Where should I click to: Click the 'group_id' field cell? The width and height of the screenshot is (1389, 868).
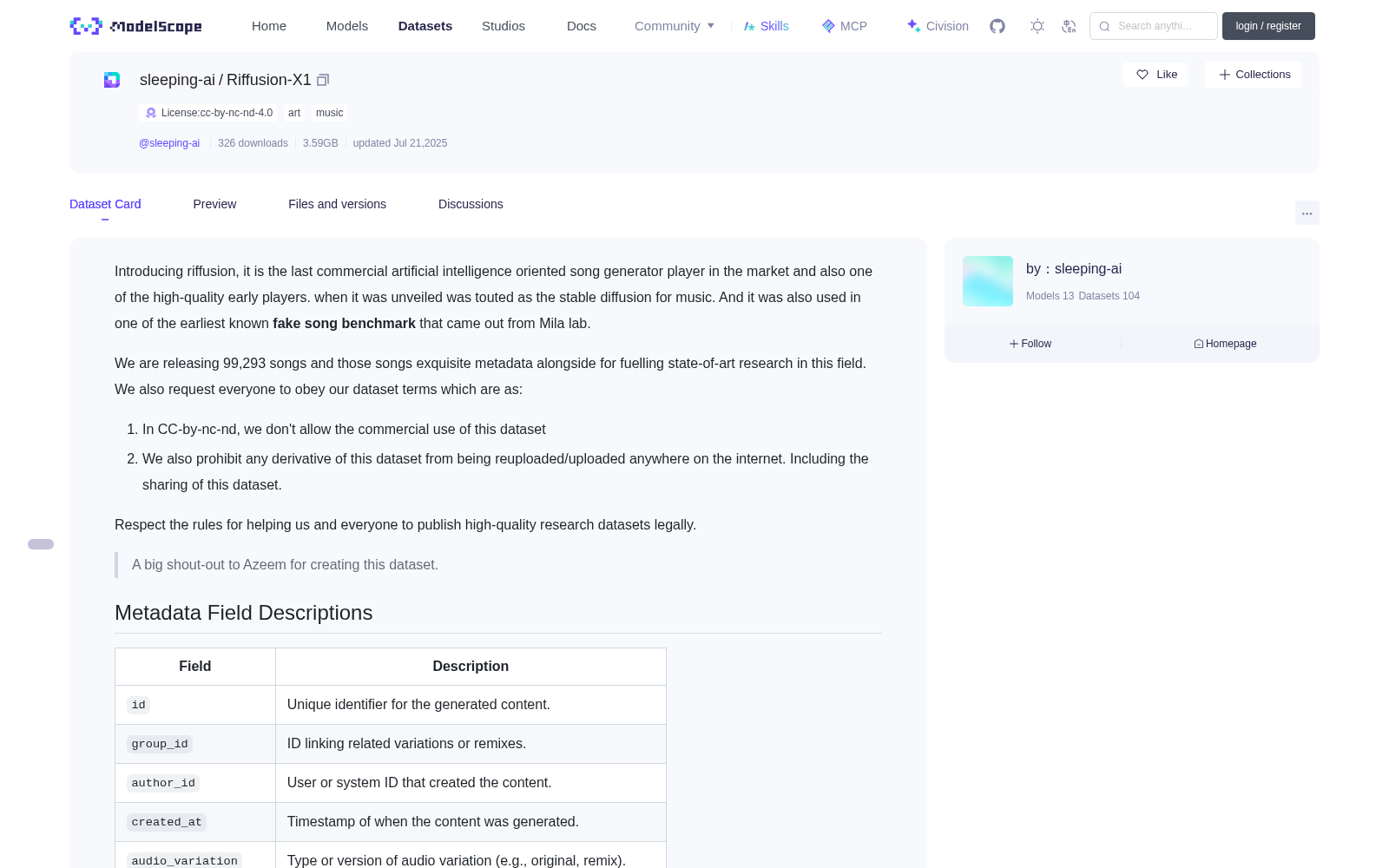pyautogui.click(x=195, y=744)
